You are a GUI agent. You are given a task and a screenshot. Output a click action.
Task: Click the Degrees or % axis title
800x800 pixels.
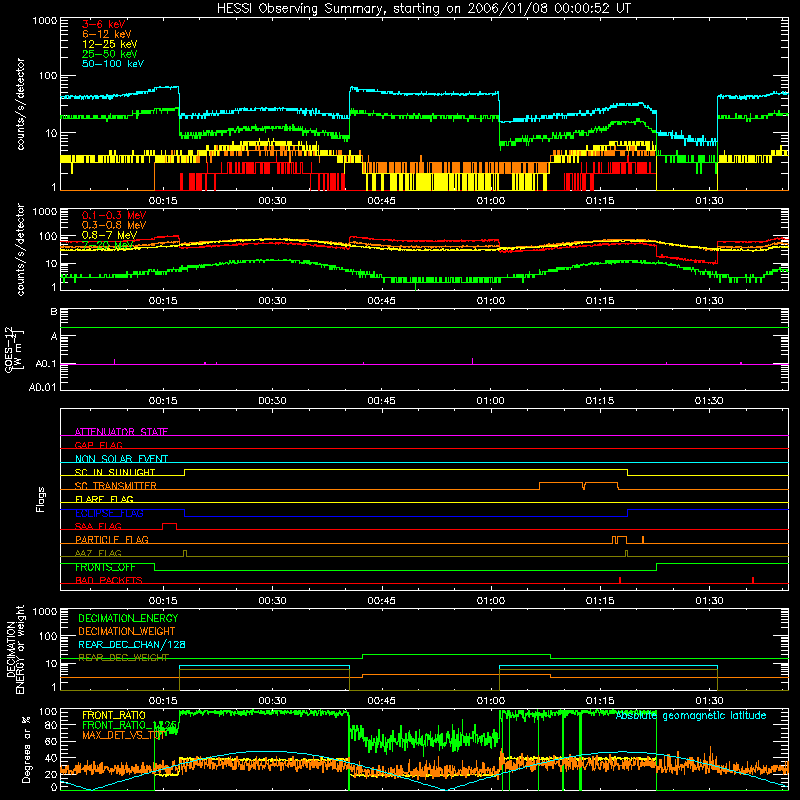click(26, 749)
